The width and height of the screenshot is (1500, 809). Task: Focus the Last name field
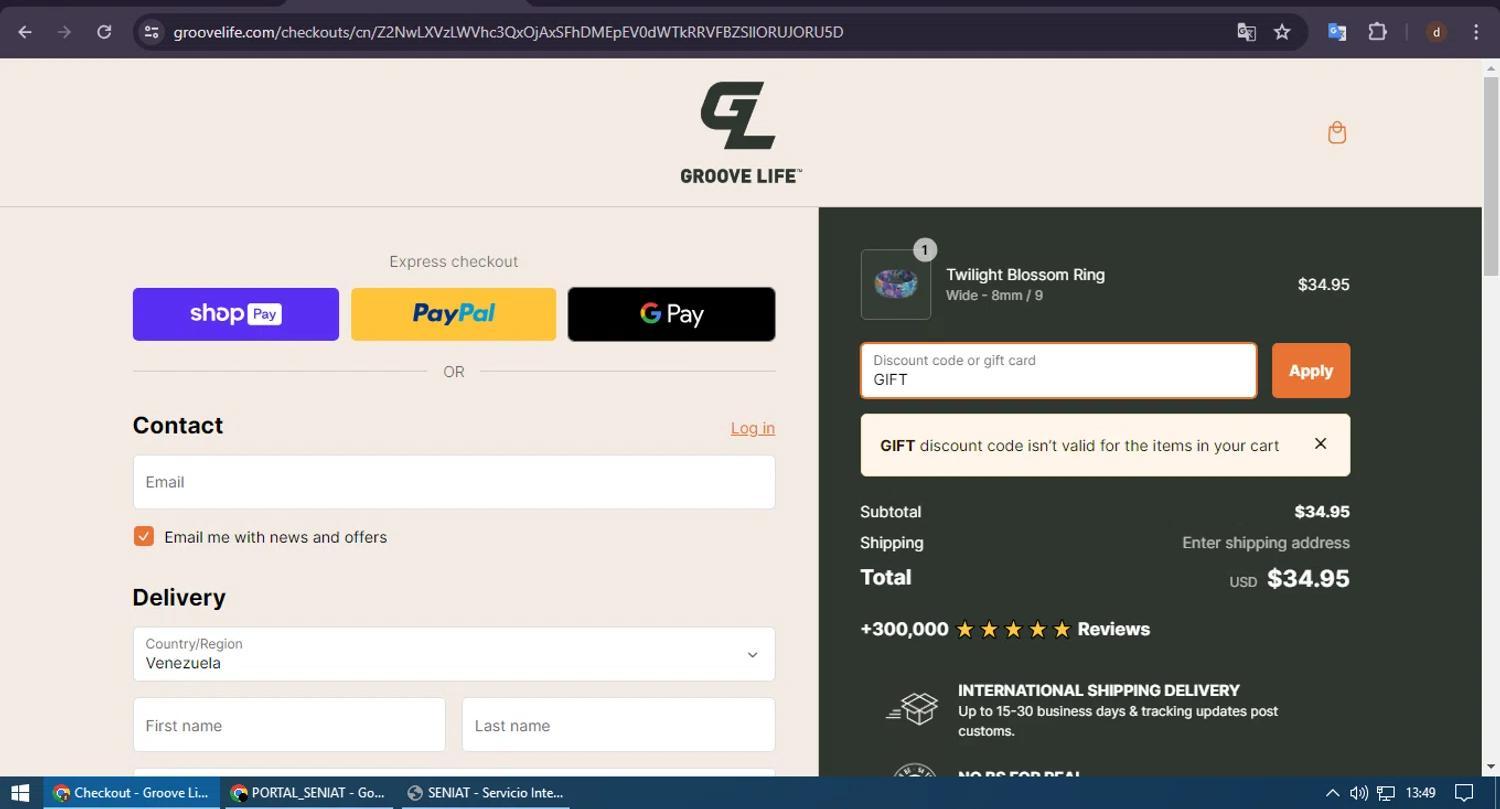(x=618, y=725)
